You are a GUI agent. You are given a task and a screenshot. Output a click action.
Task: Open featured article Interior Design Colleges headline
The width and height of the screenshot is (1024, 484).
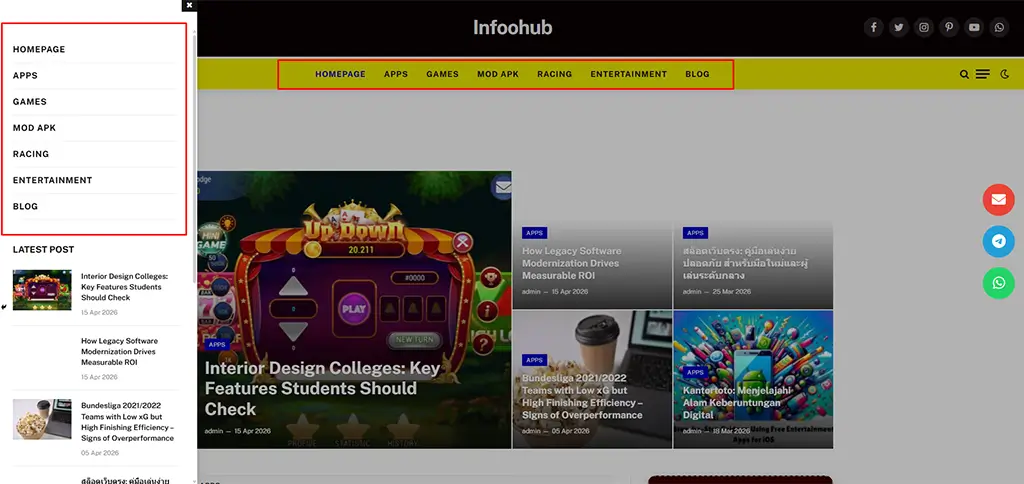(323, 389)
